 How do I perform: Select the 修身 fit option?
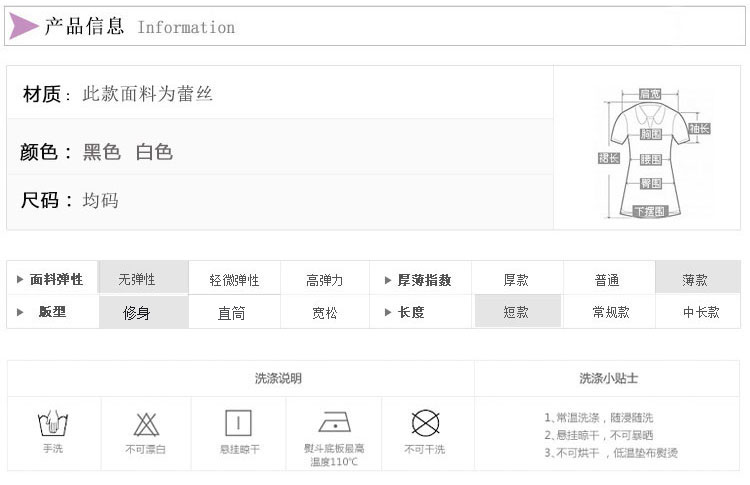click(137, 312)
